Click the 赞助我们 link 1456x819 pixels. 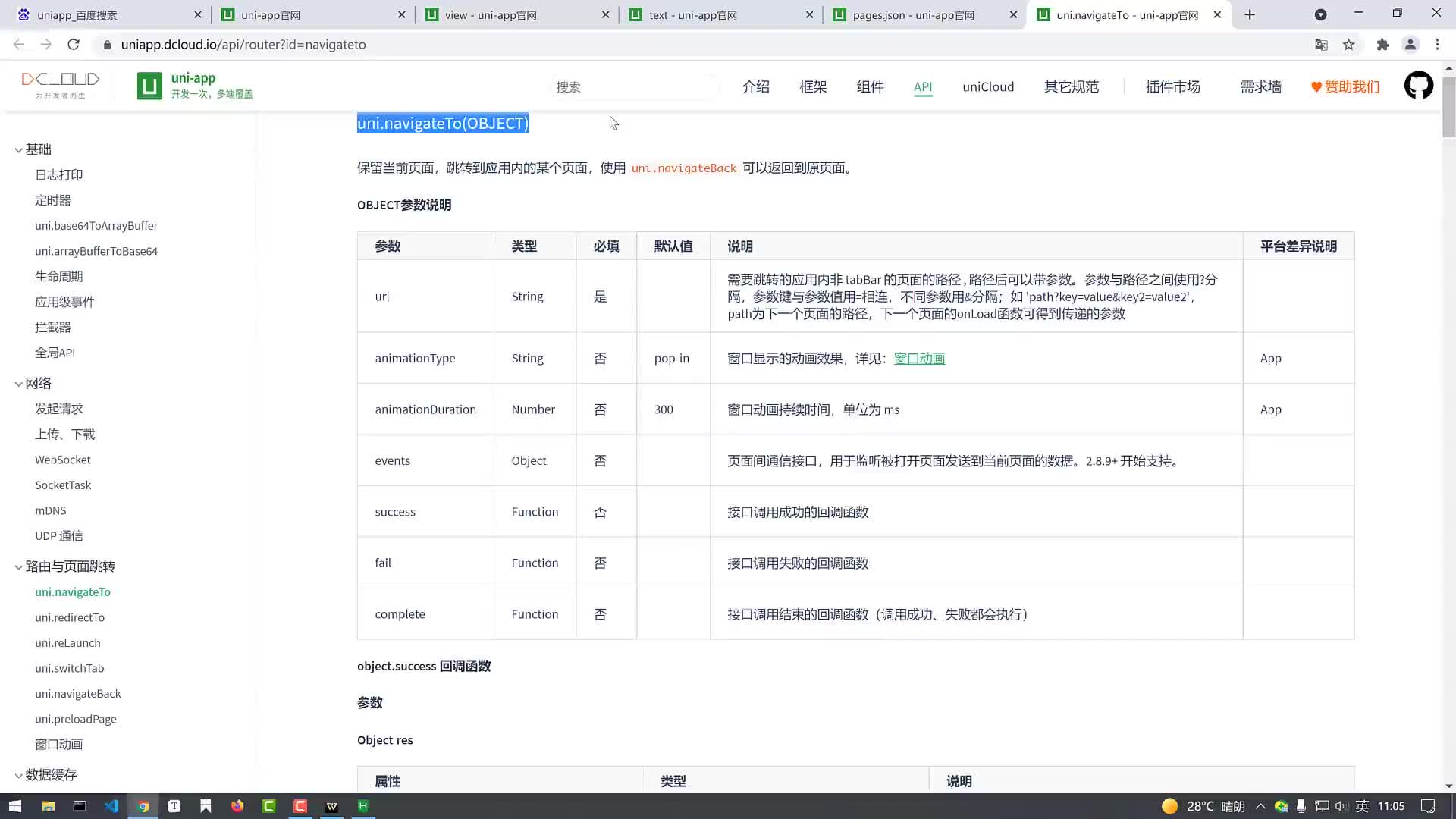(1345, 86)
